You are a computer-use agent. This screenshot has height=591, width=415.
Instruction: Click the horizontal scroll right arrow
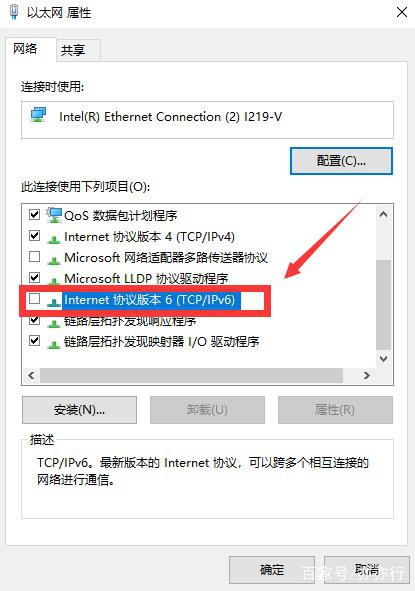366,375
